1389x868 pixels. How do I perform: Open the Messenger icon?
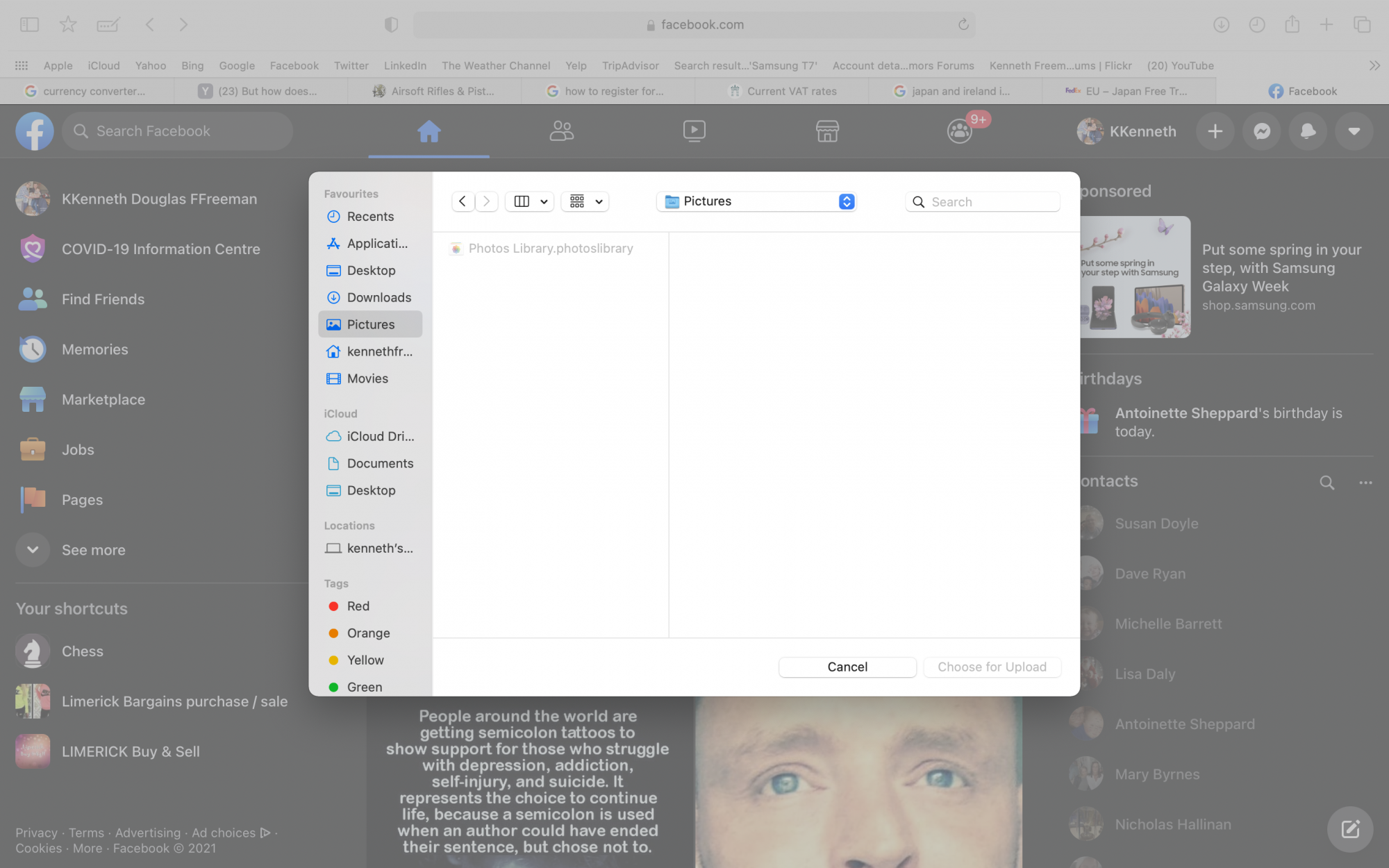[1262, 131]
